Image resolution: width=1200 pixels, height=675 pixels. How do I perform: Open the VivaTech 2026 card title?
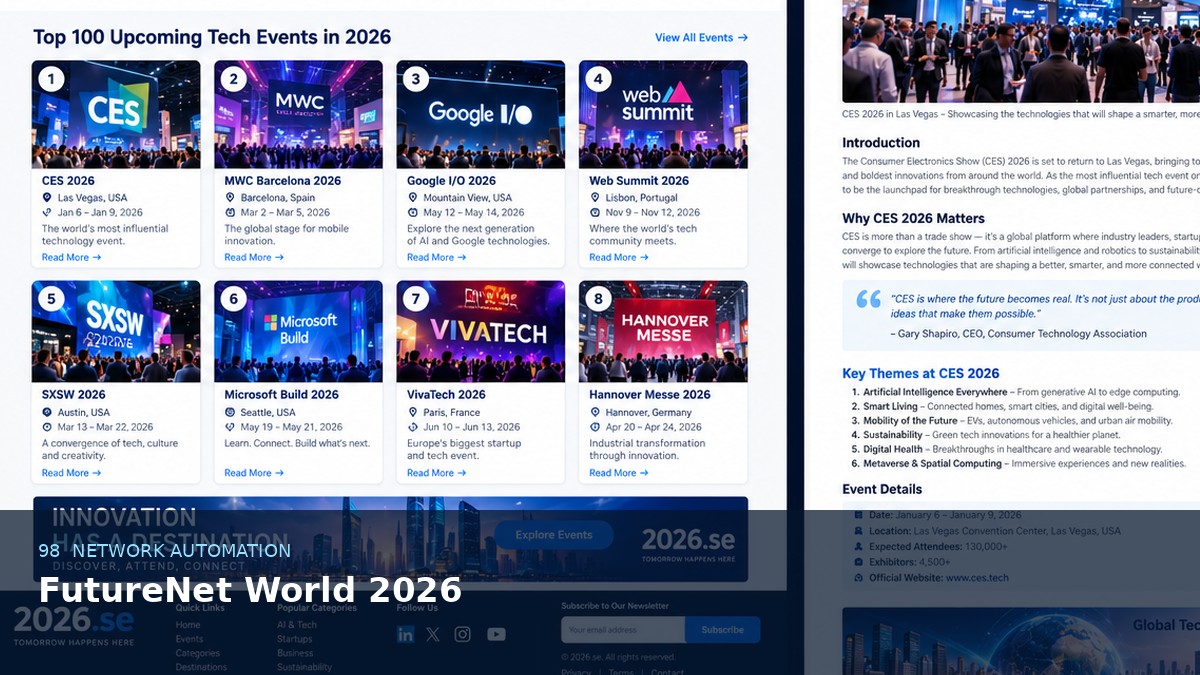coord(446,395)
